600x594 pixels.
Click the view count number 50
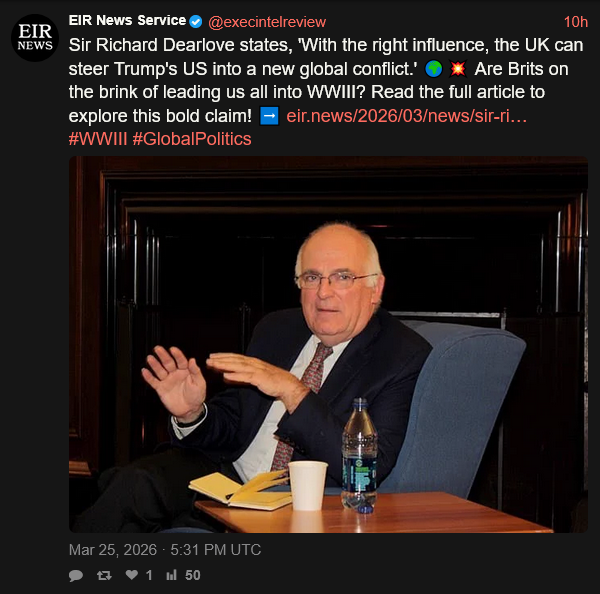click(x=192, y=575)
